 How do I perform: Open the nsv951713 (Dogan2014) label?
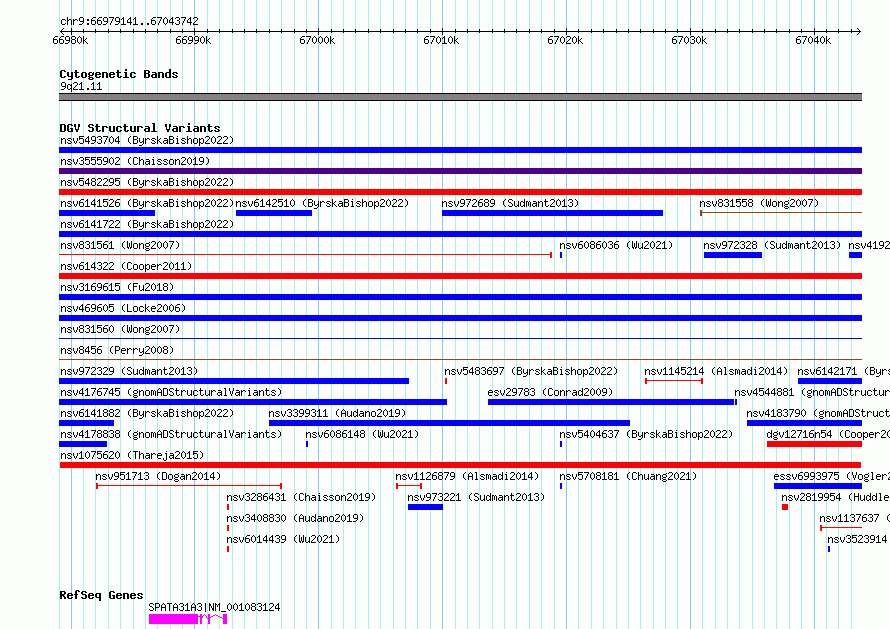158,476
